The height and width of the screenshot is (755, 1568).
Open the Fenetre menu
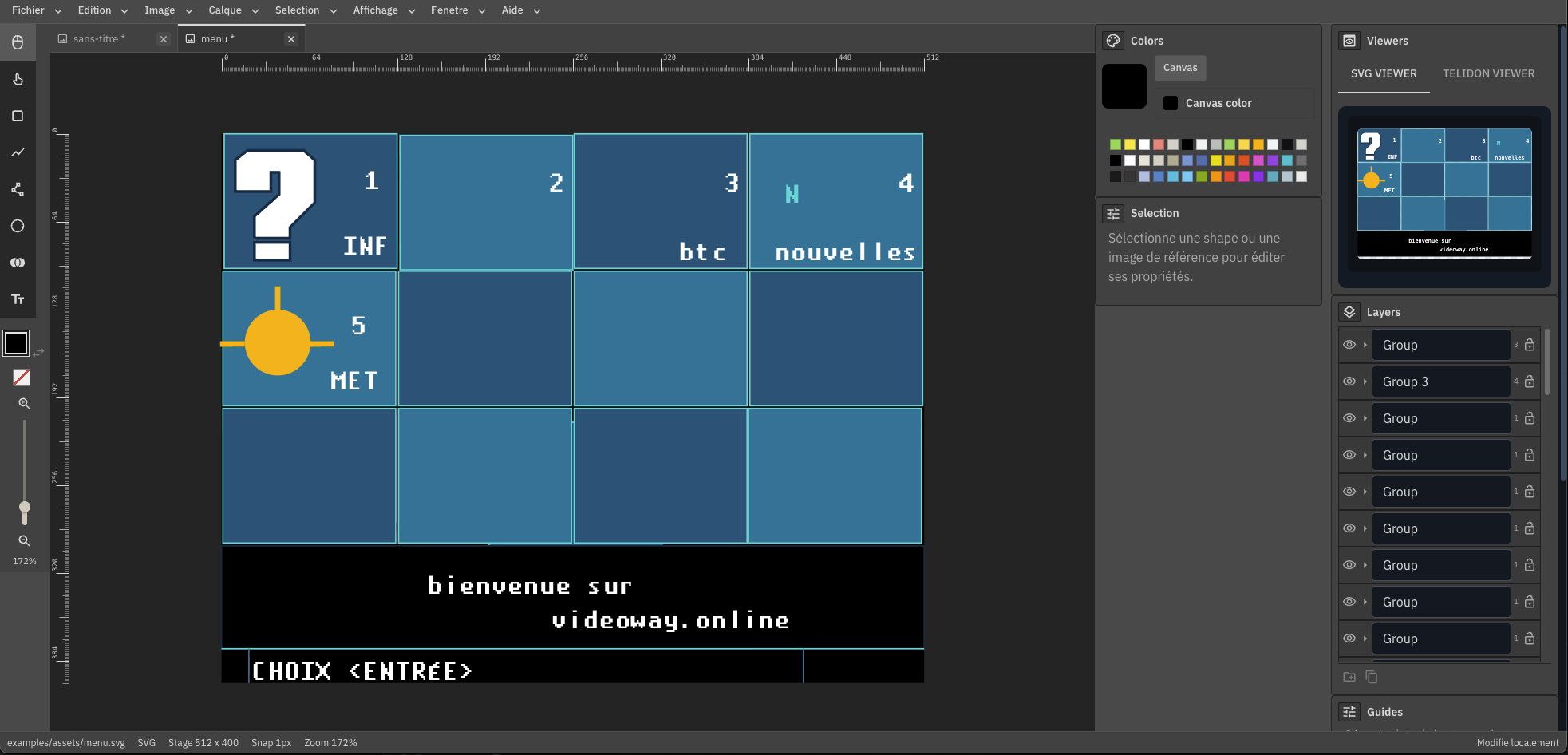[458, 10]
